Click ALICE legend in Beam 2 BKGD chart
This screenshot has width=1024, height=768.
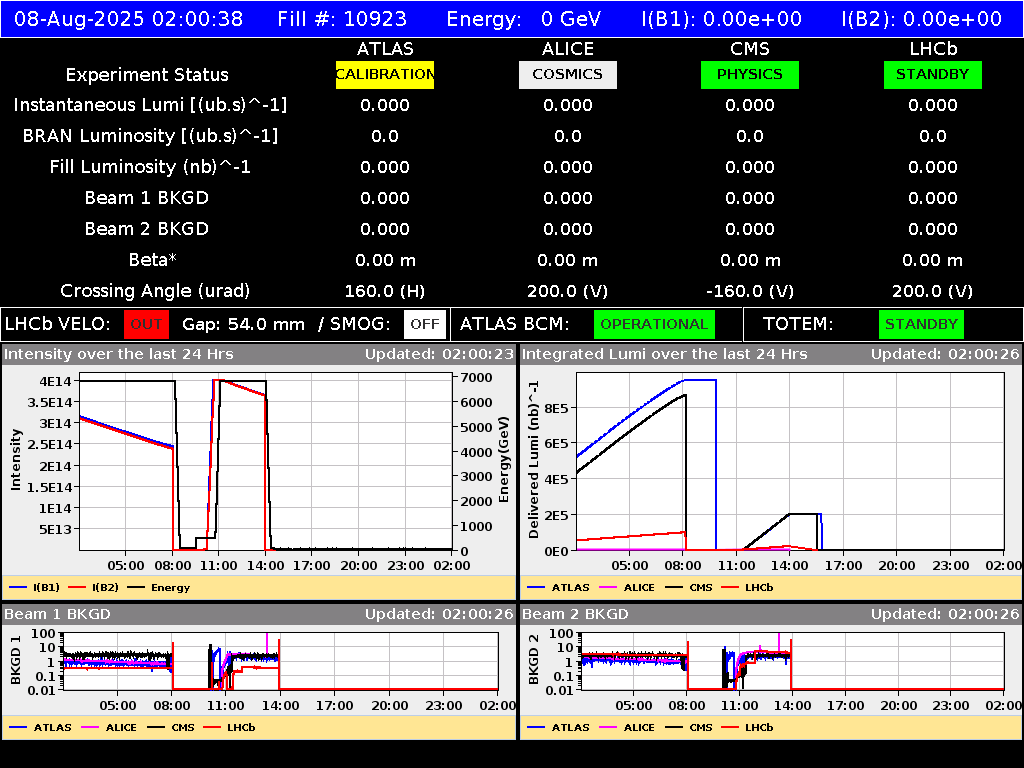[627, 728]
